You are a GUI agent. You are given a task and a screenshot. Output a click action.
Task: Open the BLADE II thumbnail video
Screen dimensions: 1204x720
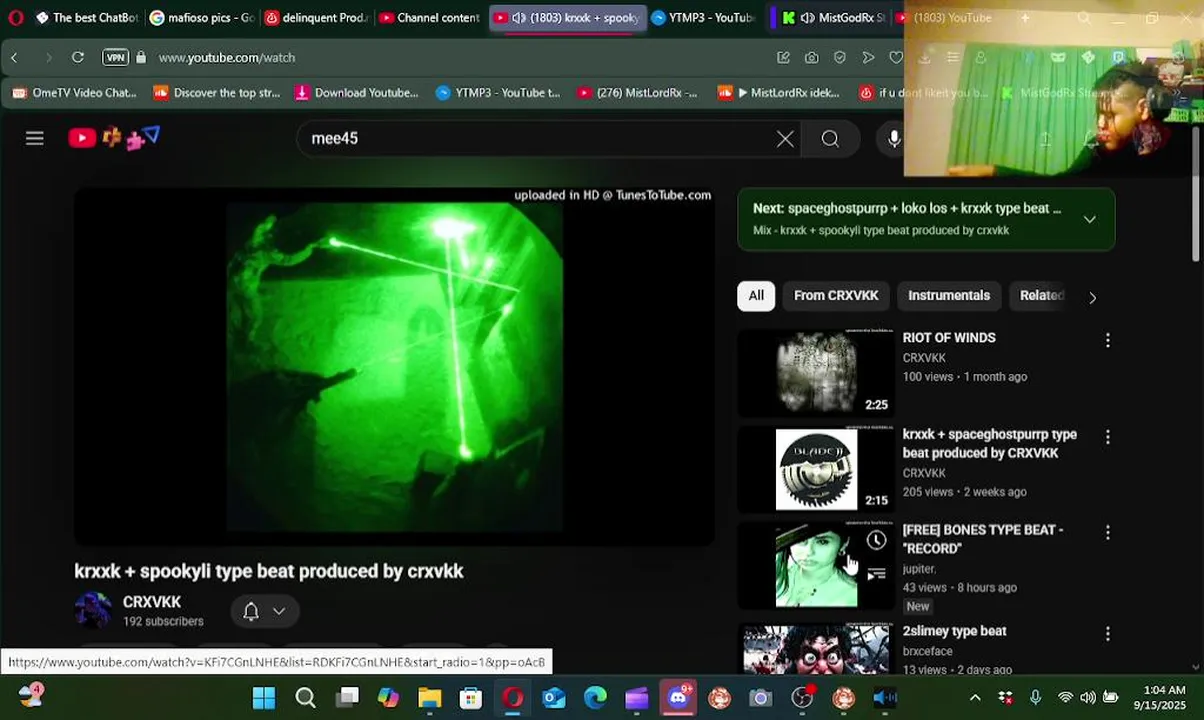tap(816, 468)
